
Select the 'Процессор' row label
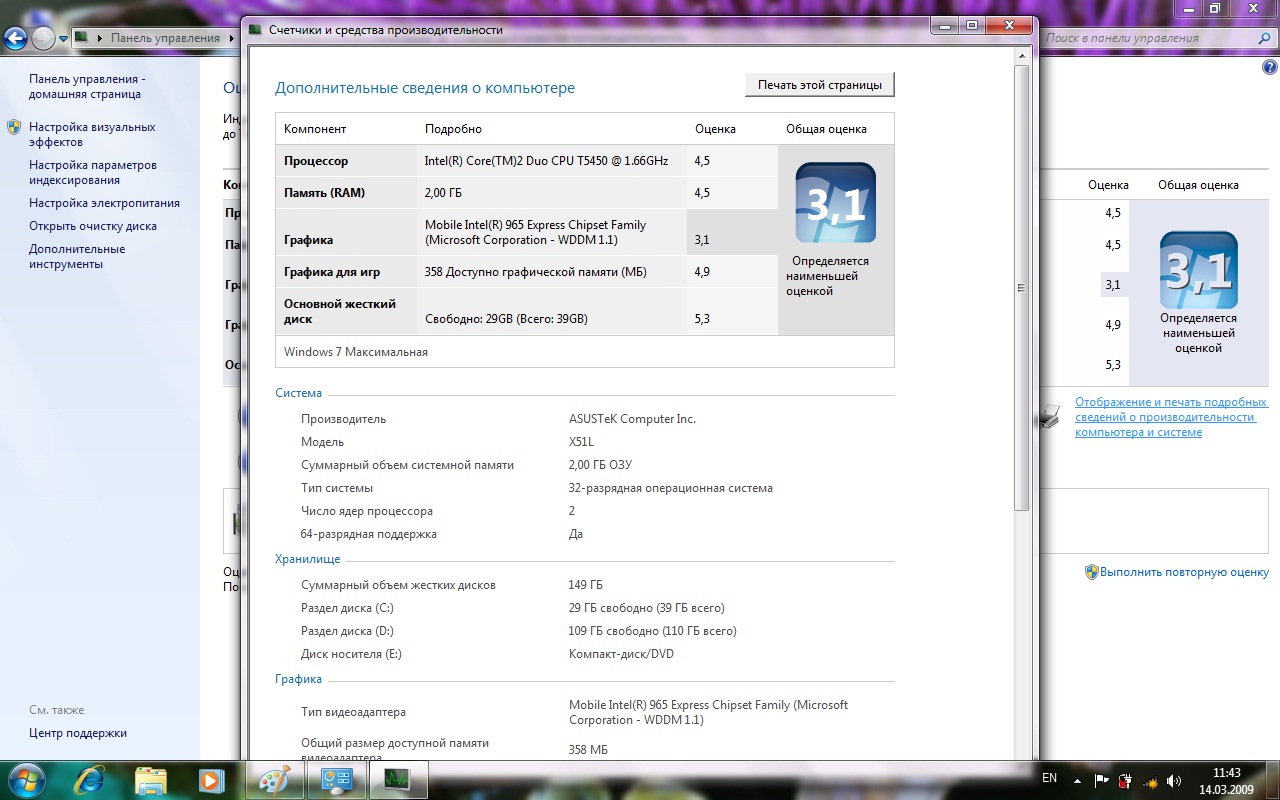(x=316, y=161)
